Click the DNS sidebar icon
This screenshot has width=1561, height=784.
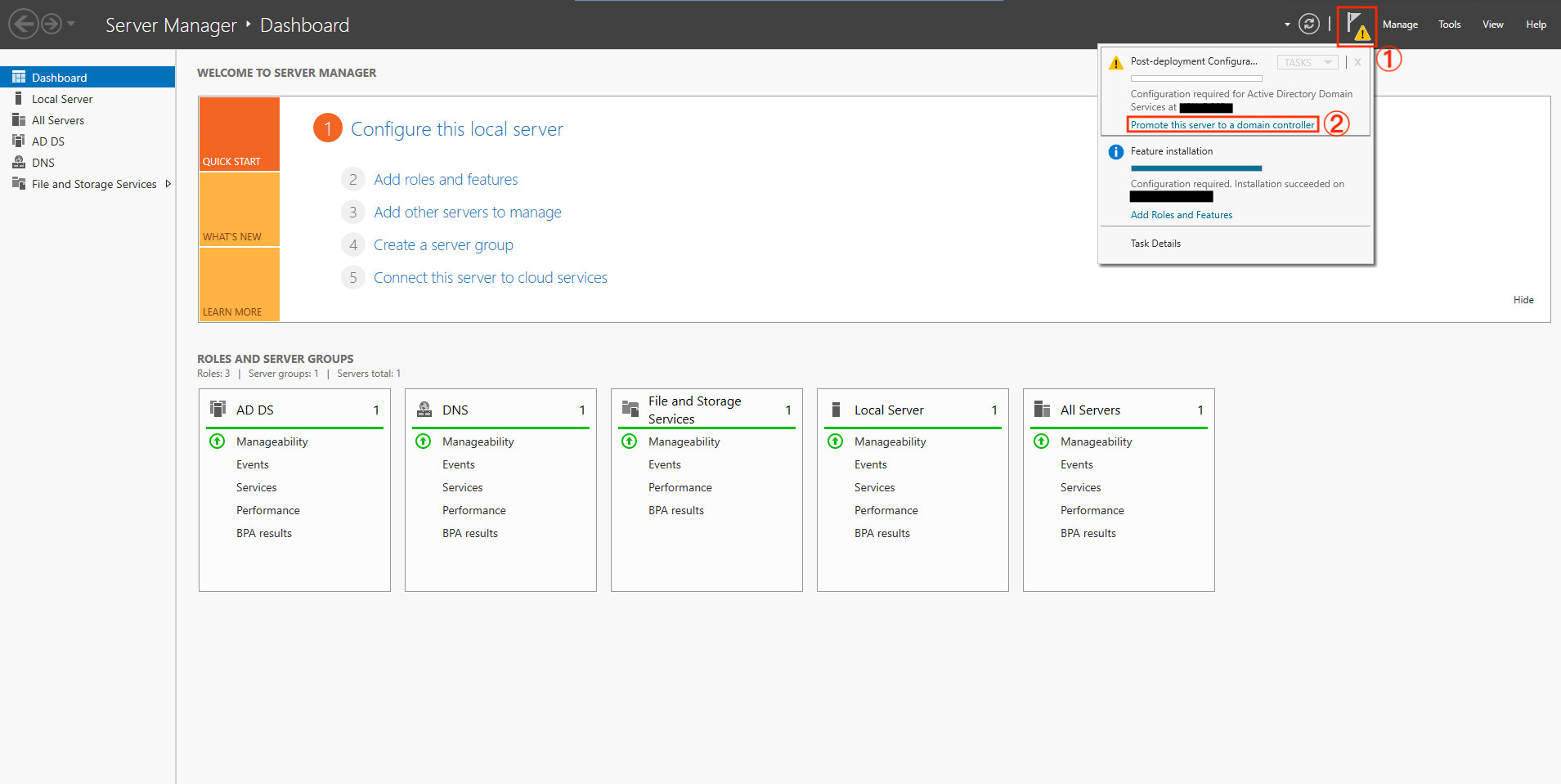coord(18,162)
